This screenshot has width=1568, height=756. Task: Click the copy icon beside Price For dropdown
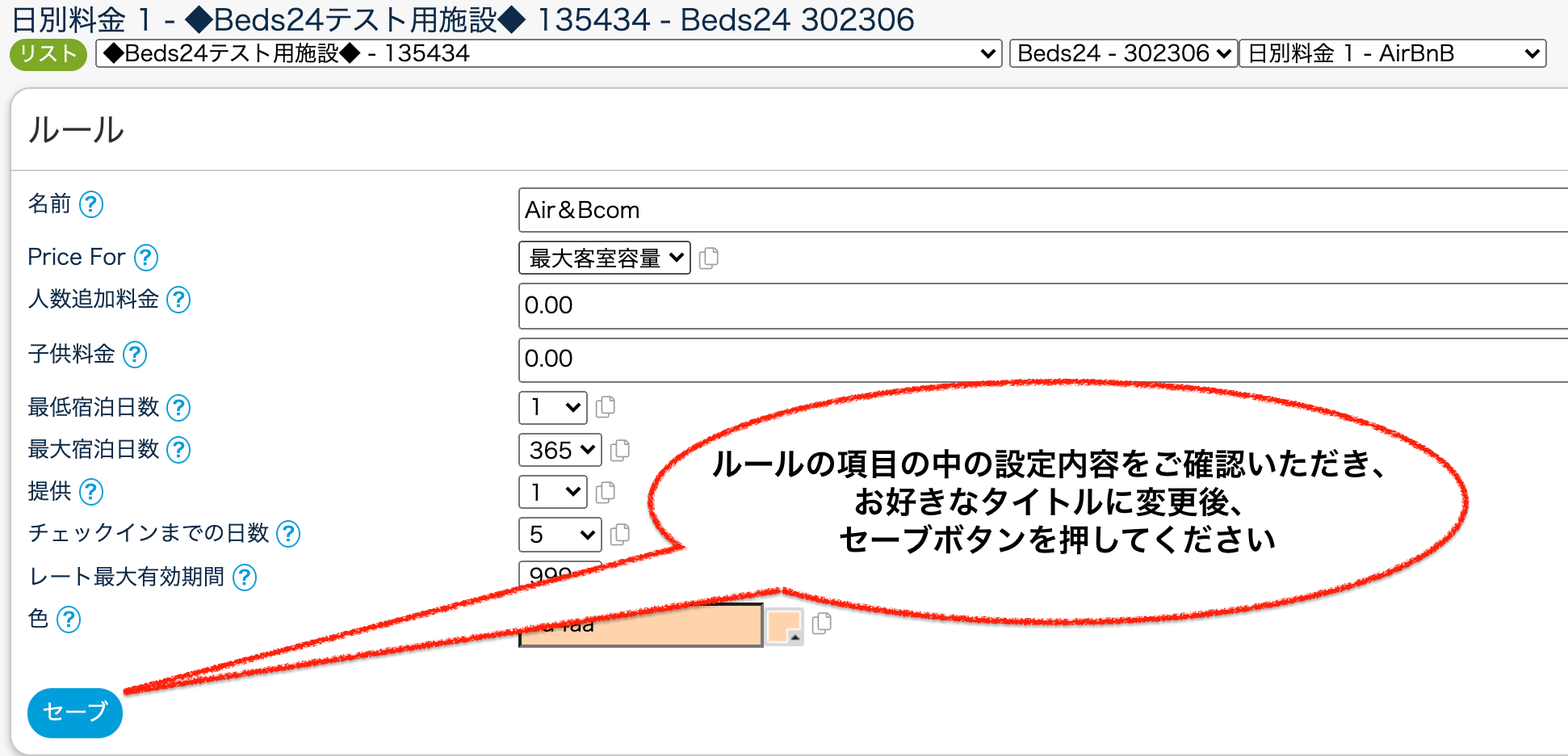coord(708,258)
